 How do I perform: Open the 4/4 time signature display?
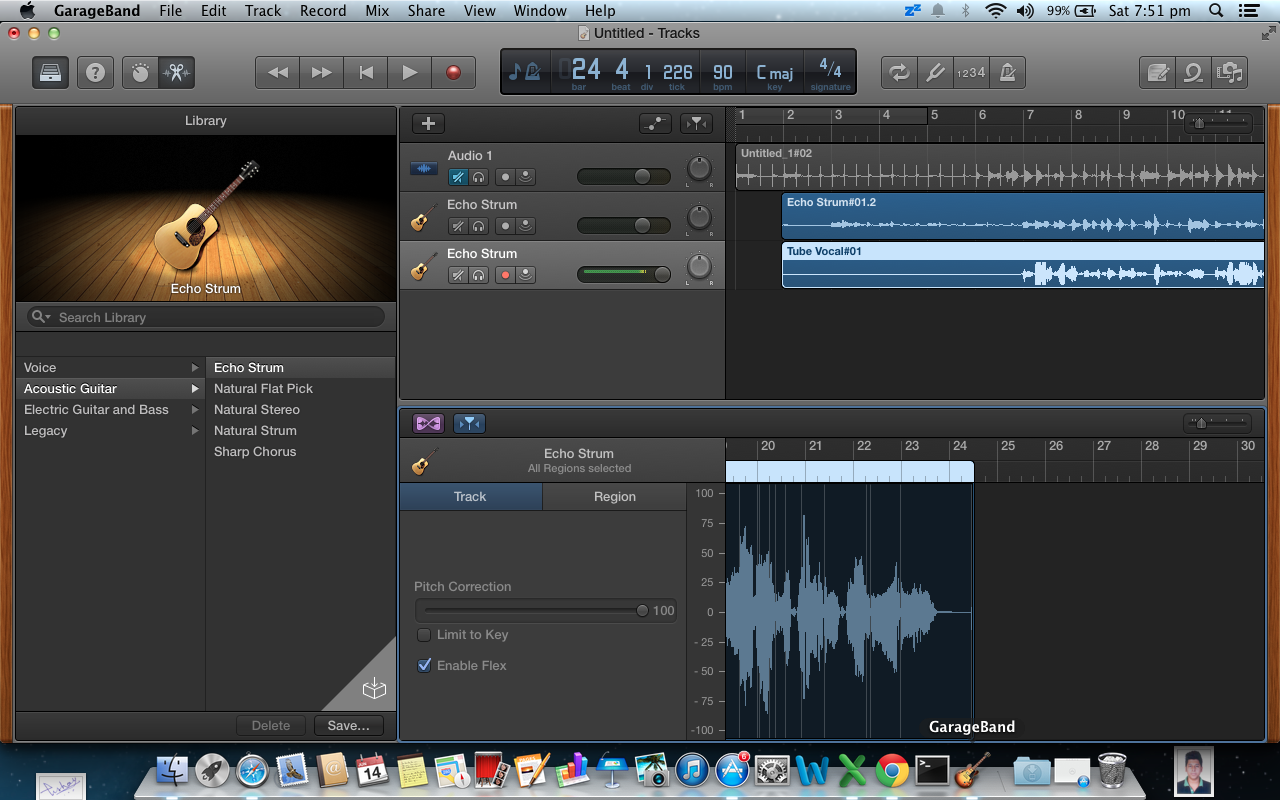pos(830,73)
